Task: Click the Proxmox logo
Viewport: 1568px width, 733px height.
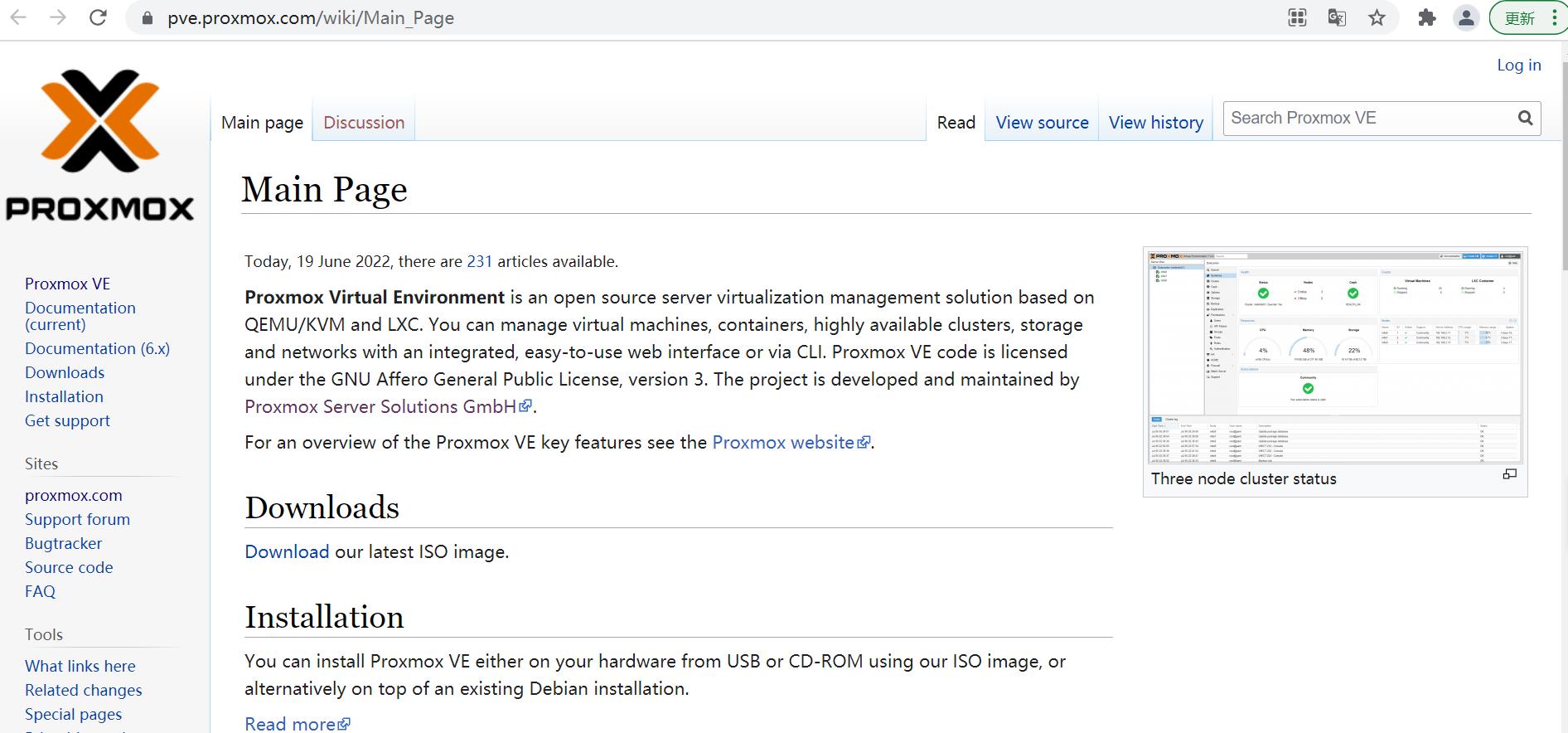Action: click(100, 144)
